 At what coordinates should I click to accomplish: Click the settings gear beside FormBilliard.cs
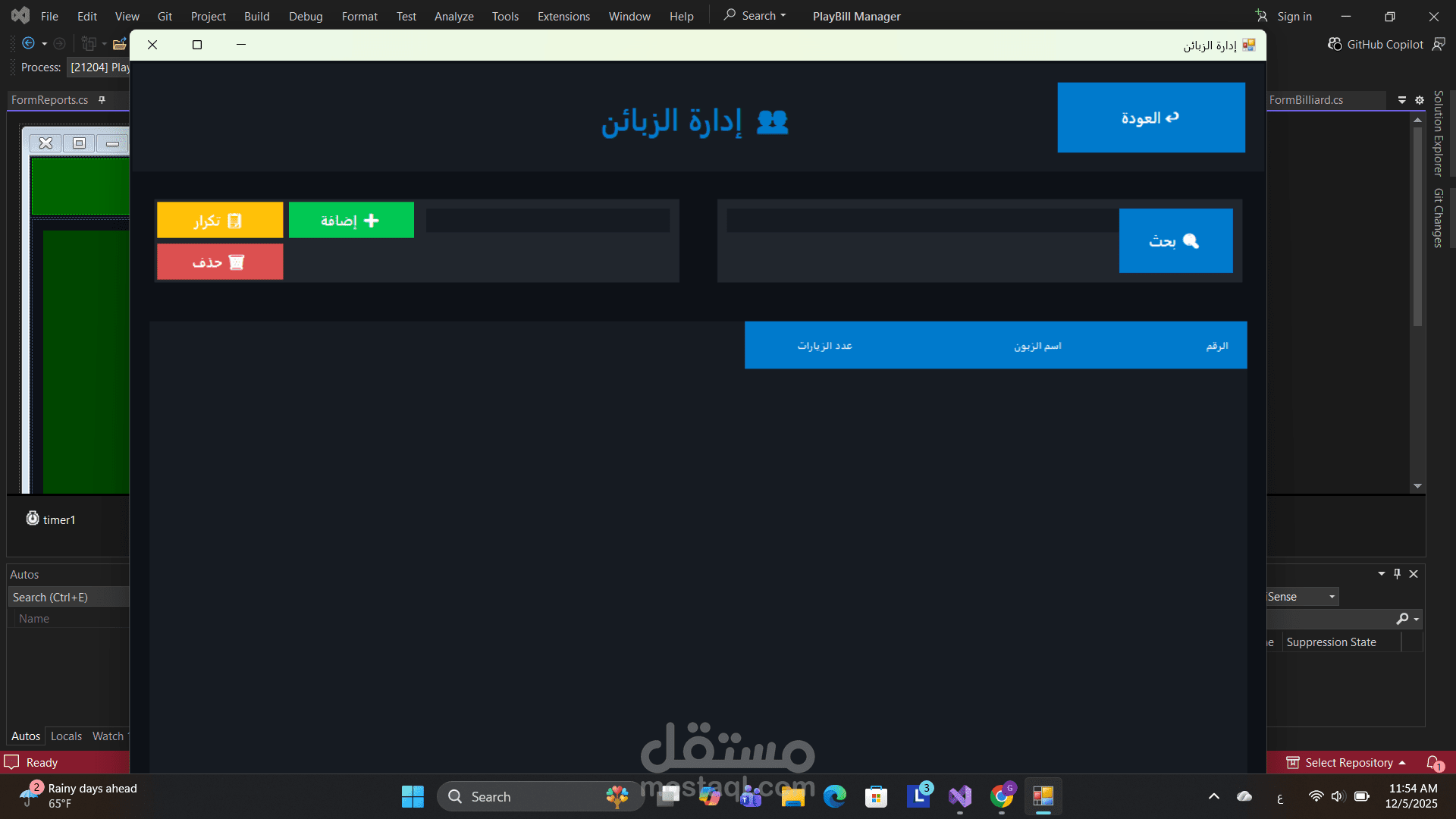[1420, 100]
